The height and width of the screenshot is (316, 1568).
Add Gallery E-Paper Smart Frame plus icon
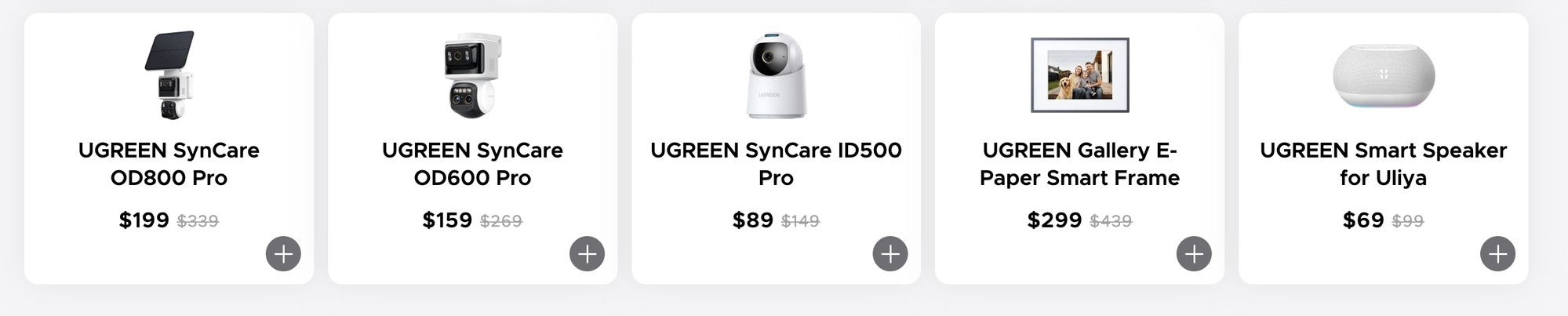pos(1194,253)
